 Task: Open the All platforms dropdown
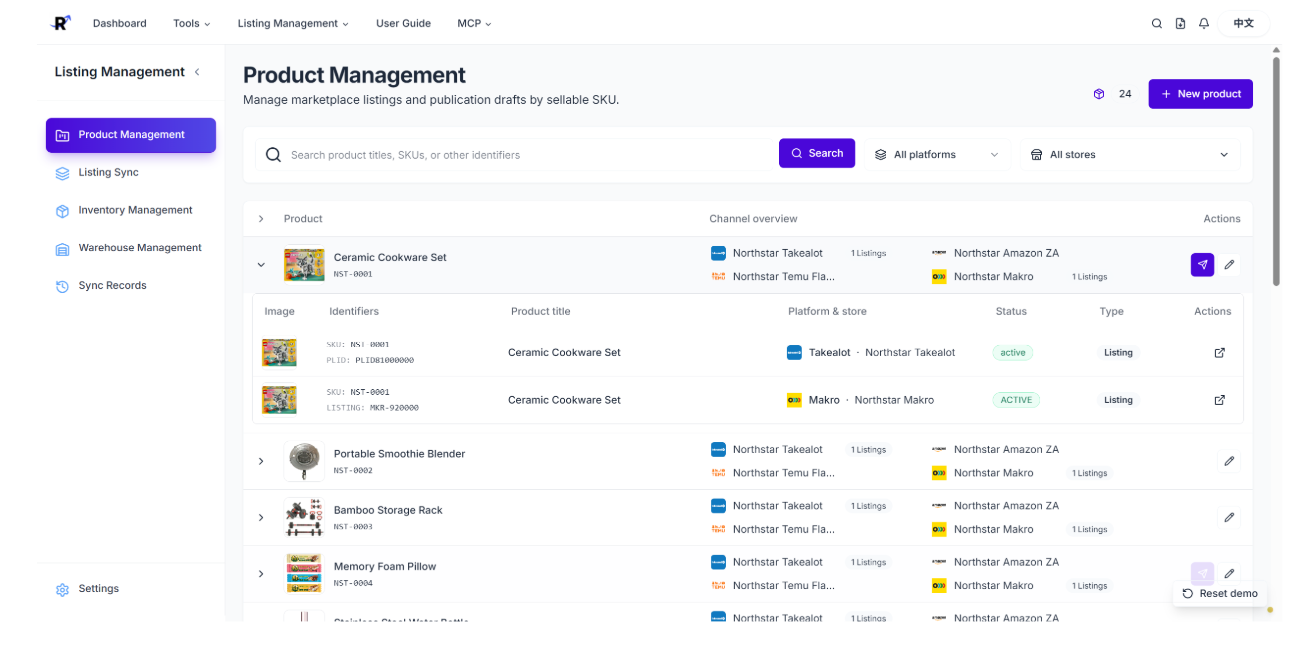pyautogui.click(x=936, y=155)
